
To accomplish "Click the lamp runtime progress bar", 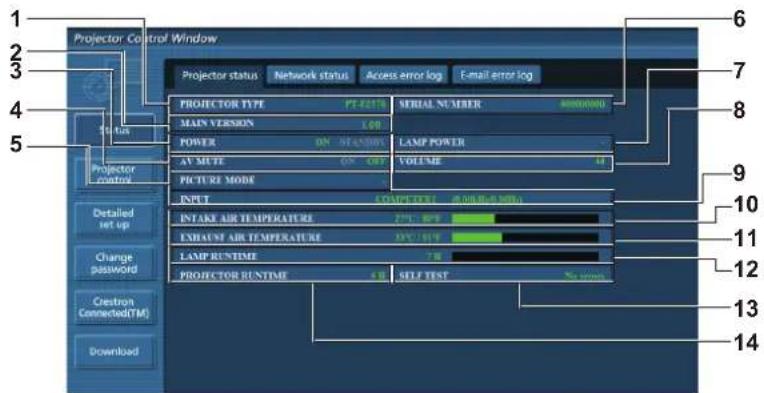I will coord(525,257).
